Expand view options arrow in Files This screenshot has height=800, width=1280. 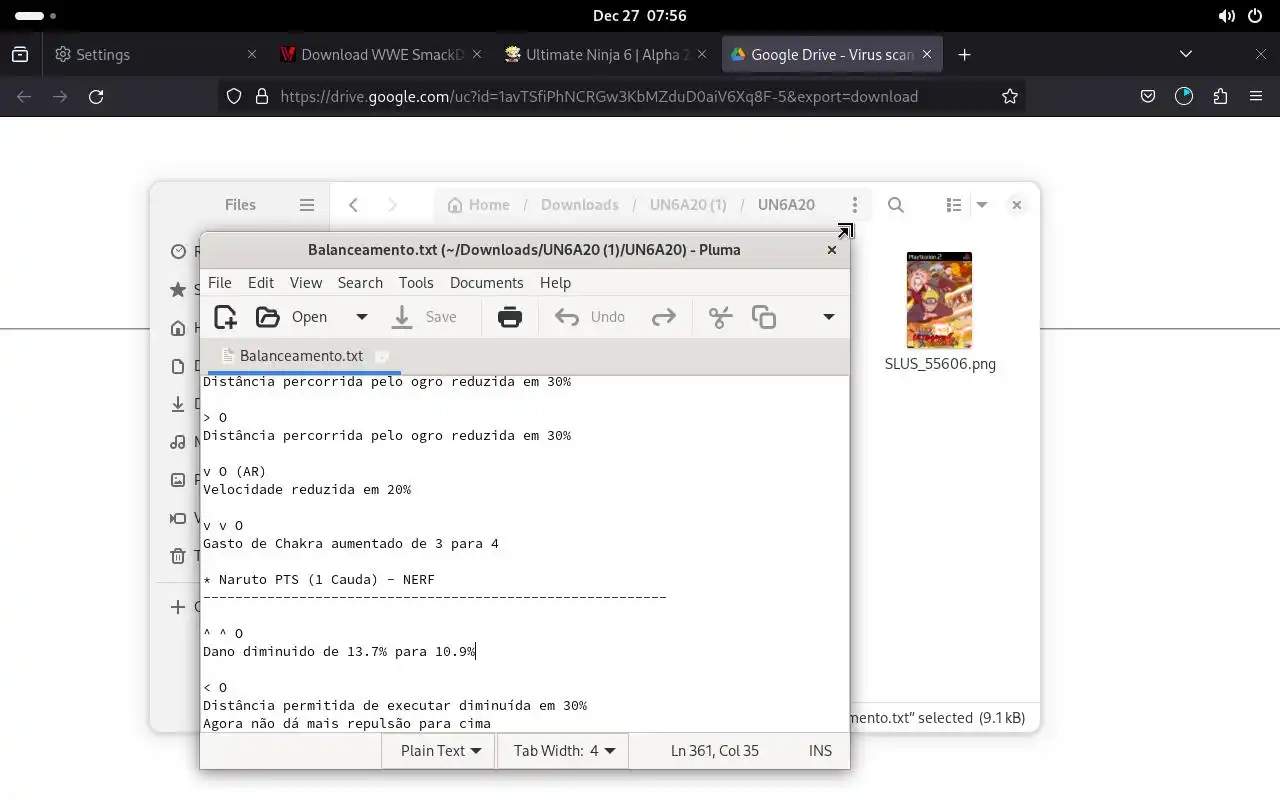[982, 205]
